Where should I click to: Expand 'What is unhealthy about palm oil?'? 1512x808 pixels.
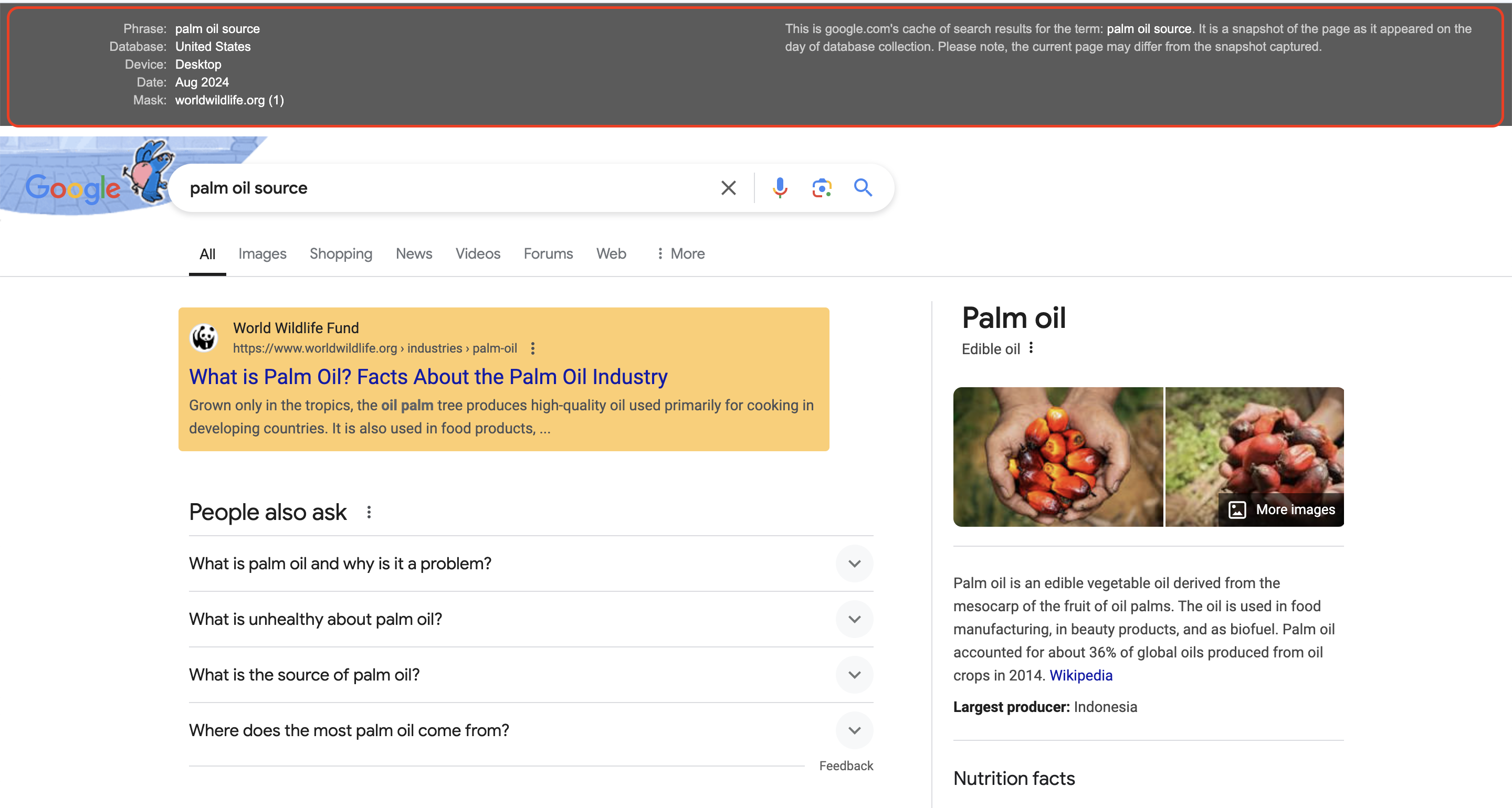coord(855,619)
